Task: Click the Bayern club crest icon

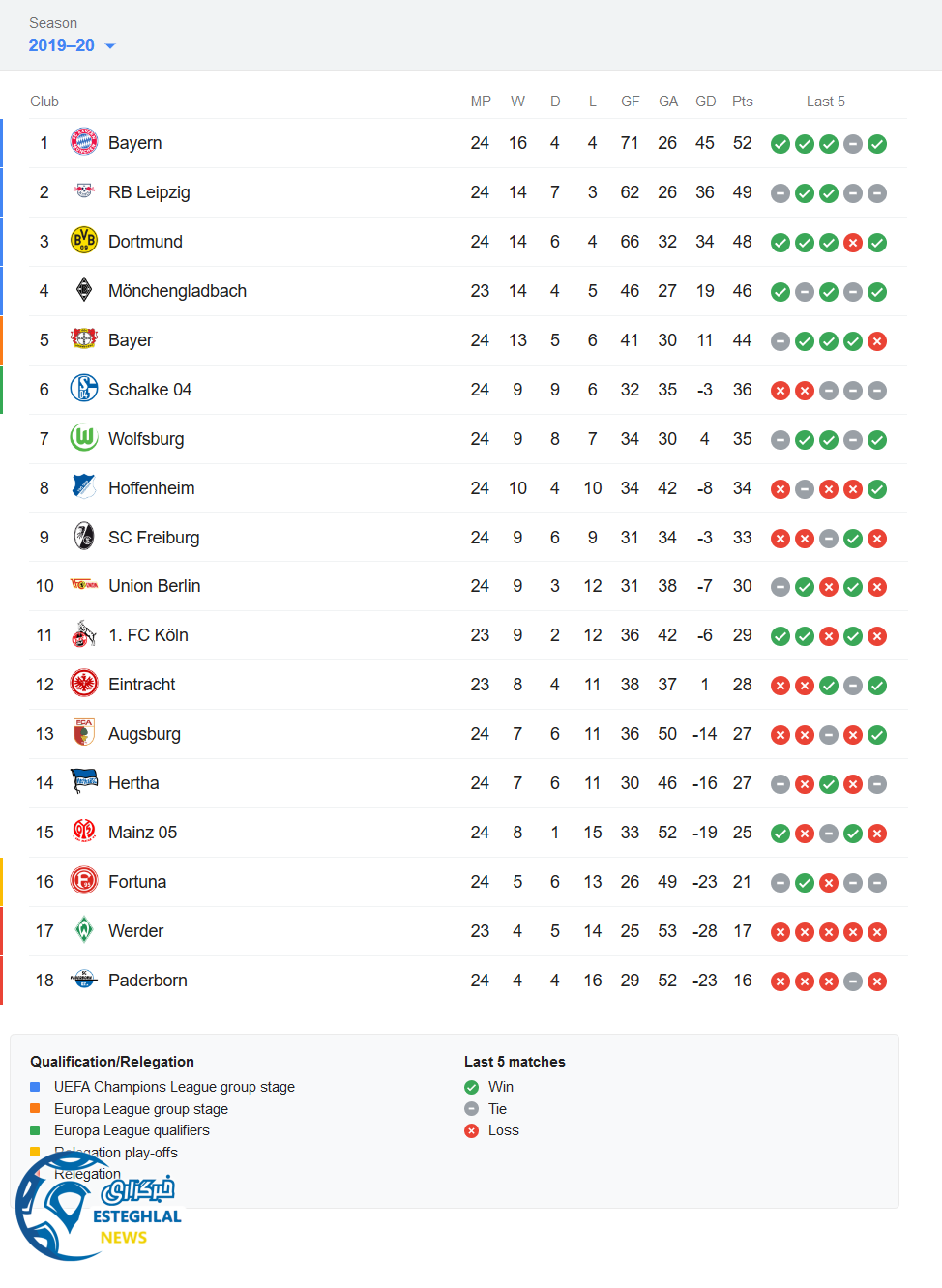Action: 84,142
